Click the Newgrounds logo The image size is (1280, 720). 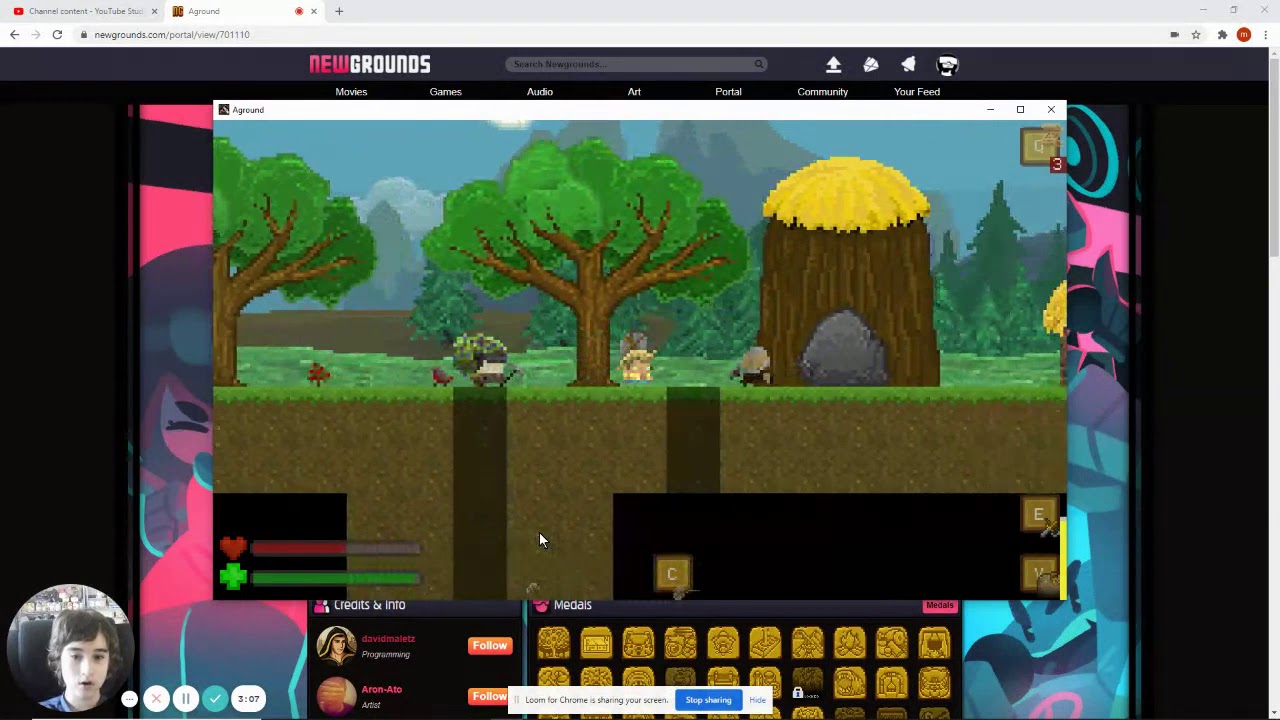point(370,64)
